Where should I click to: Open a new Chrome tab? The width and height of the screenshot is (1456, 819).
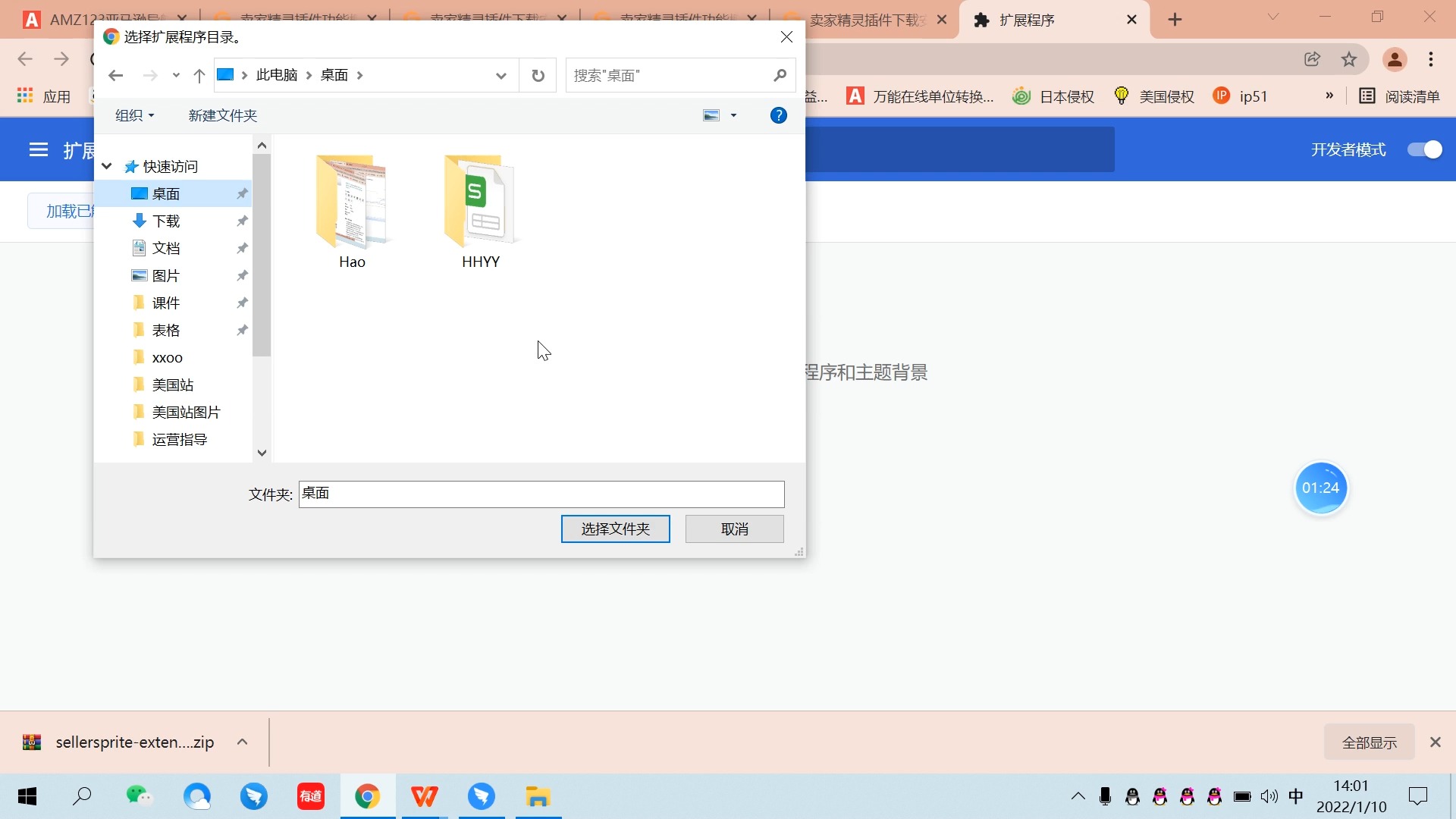click(1175, 20)
